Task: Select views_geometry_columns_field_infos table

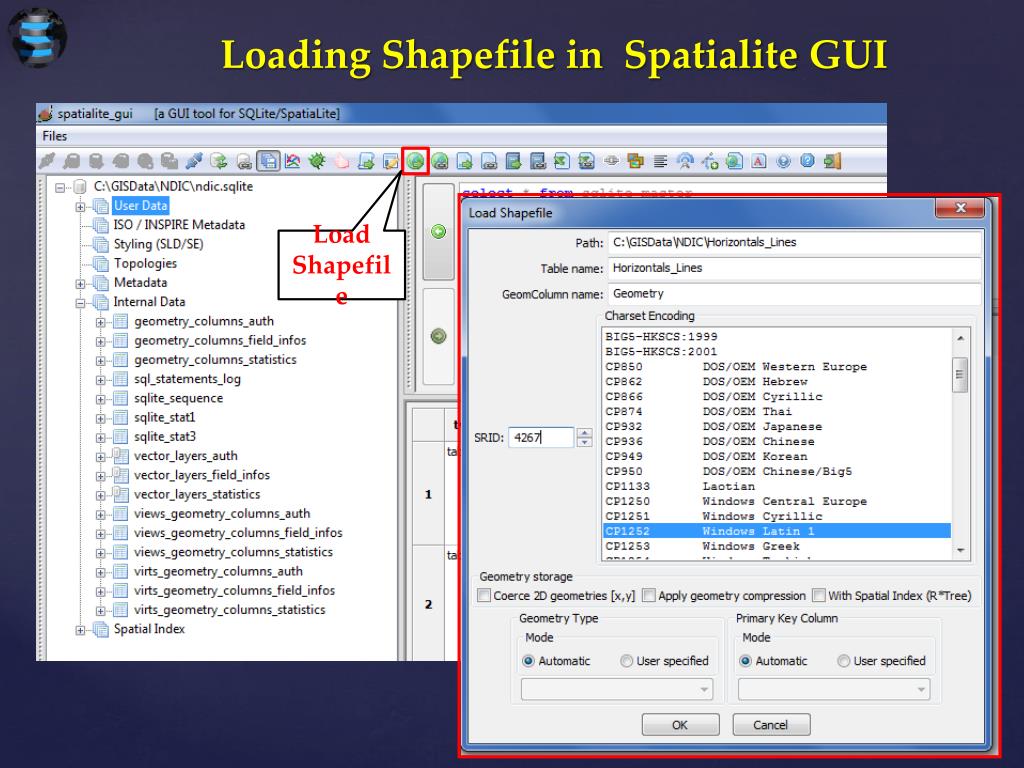Action: tap(238, 533)
